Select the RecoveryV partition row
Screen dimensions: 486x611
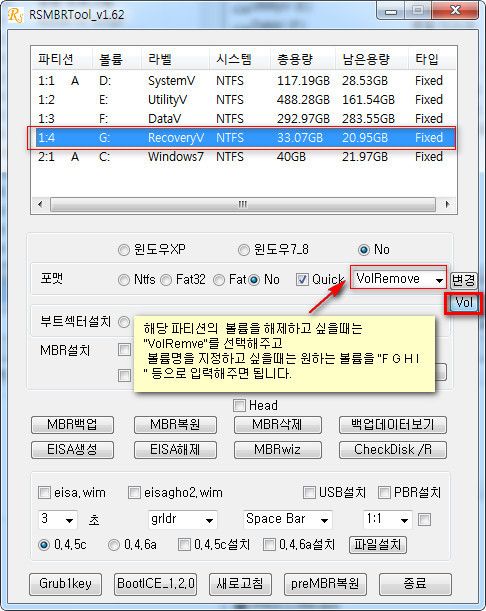[243, 138]
